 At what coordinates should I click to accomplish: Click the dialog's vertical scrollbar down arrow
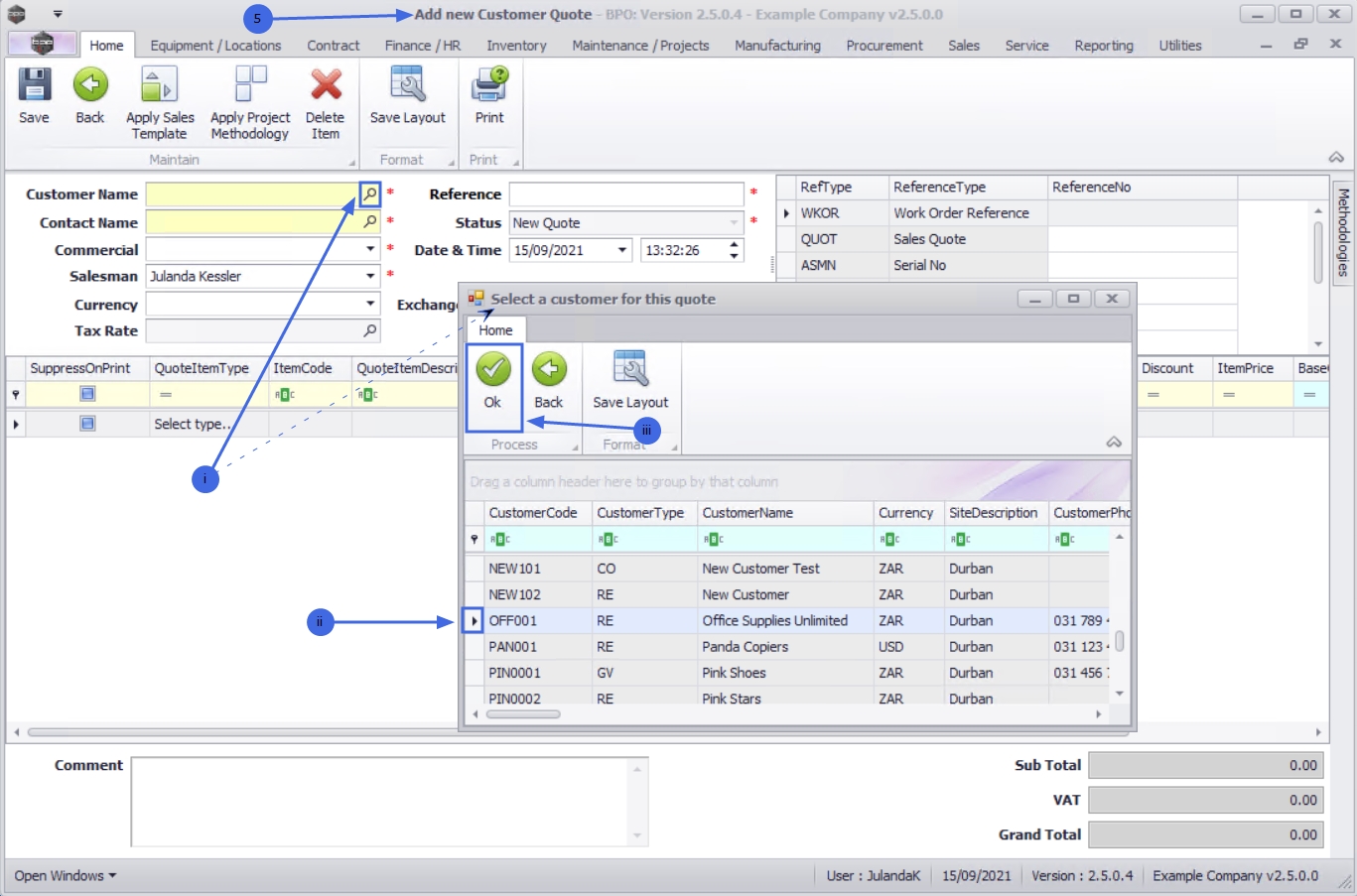point(1119,693)
